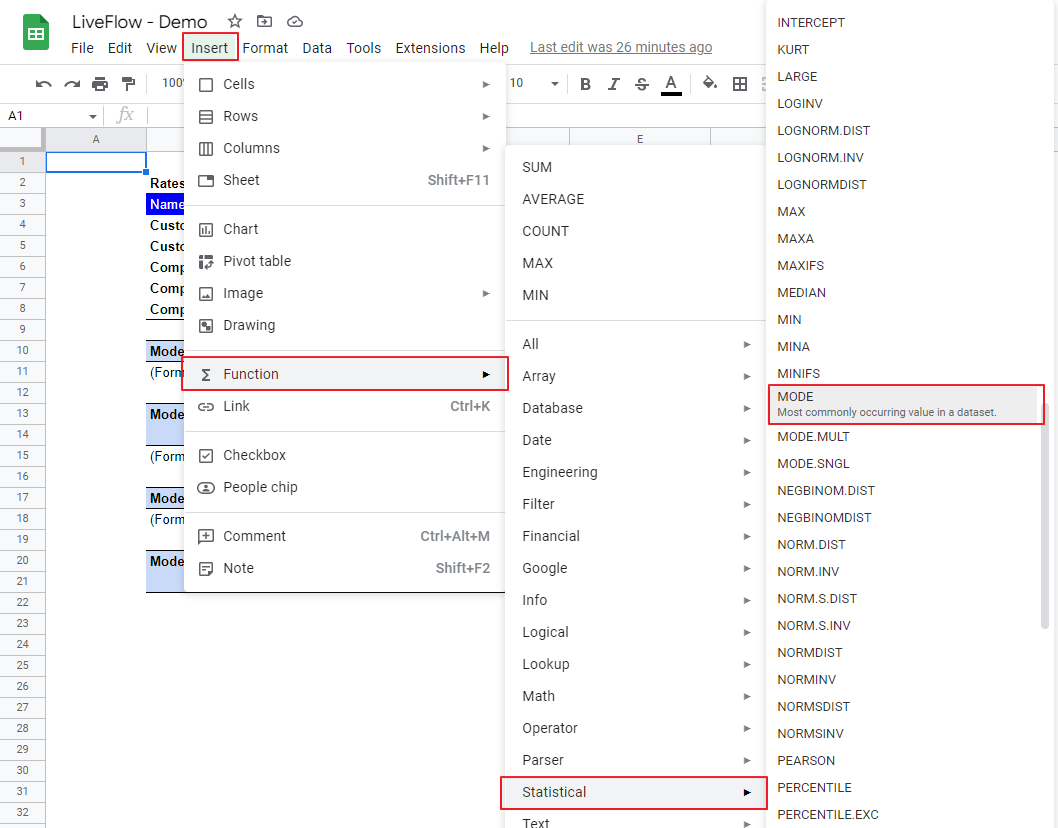
Task: Open the View menu
Action: 161,48
